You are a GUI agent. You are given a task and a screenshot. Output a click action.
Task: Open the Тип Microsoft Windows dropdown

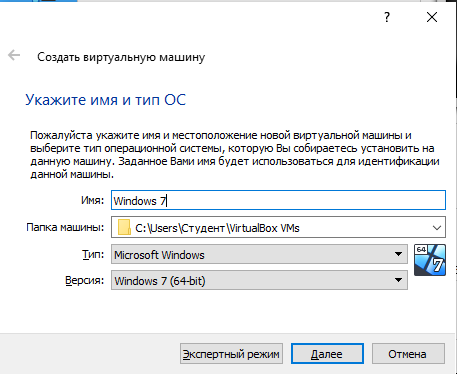[259, 254]
